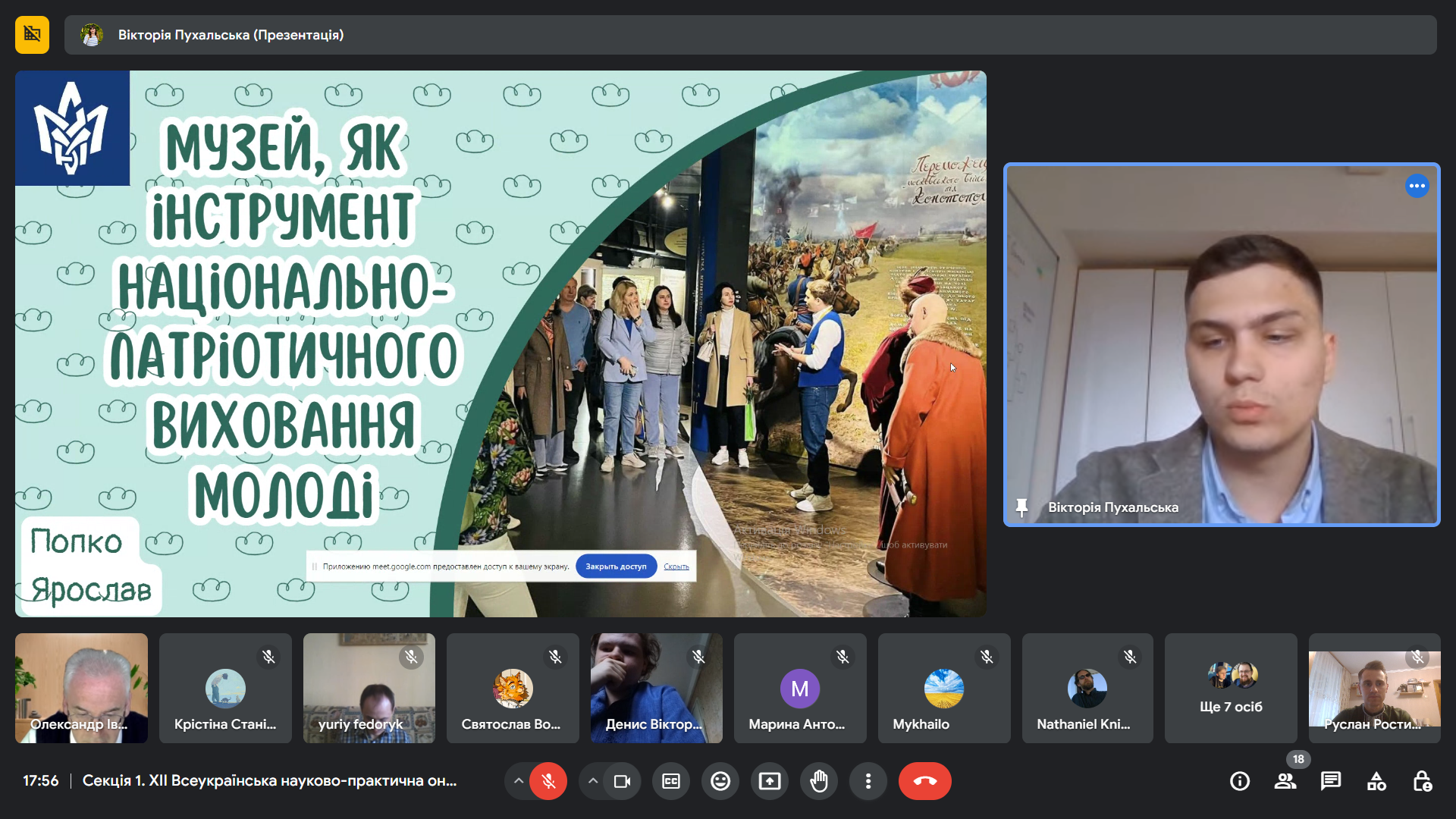Turn on closed captions

click(x=671, y=781)
